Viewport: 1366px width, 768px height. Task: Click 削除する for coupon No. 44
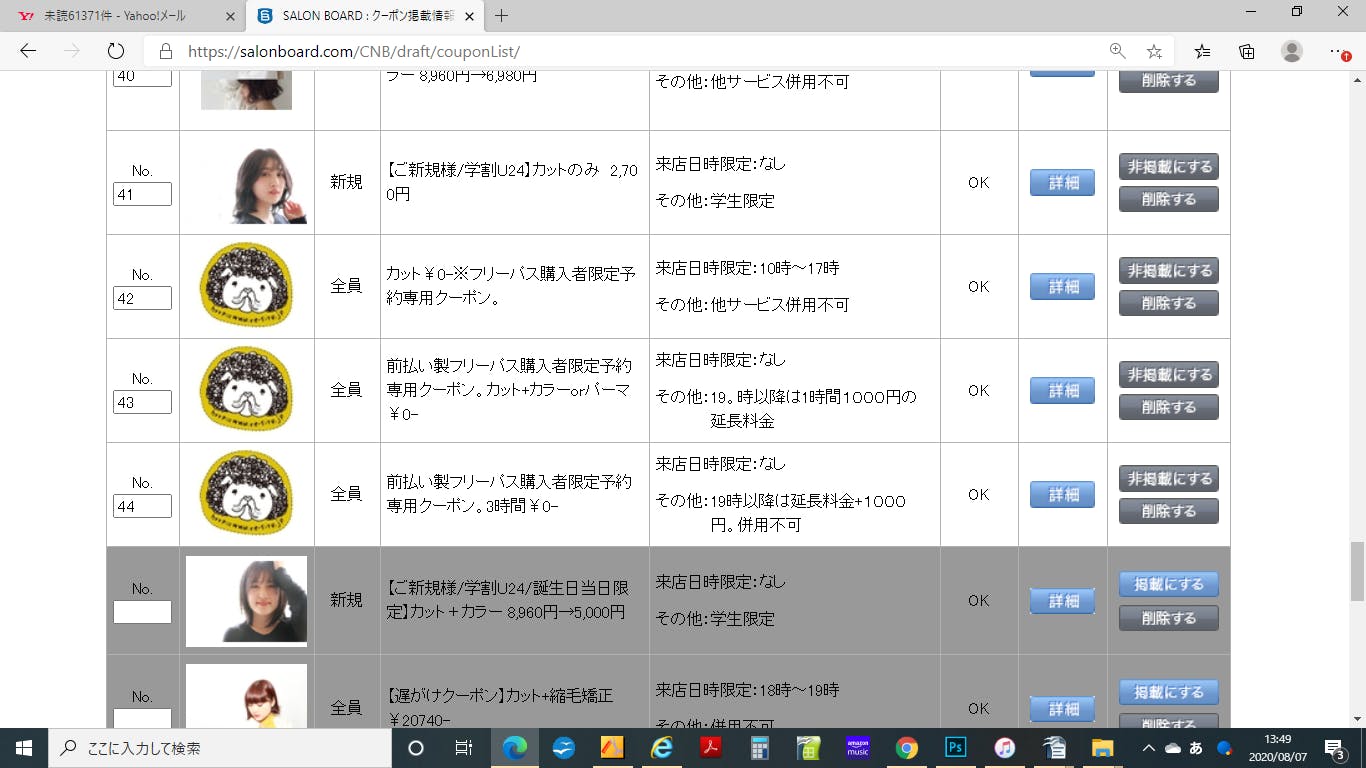tap(1168, 511)
